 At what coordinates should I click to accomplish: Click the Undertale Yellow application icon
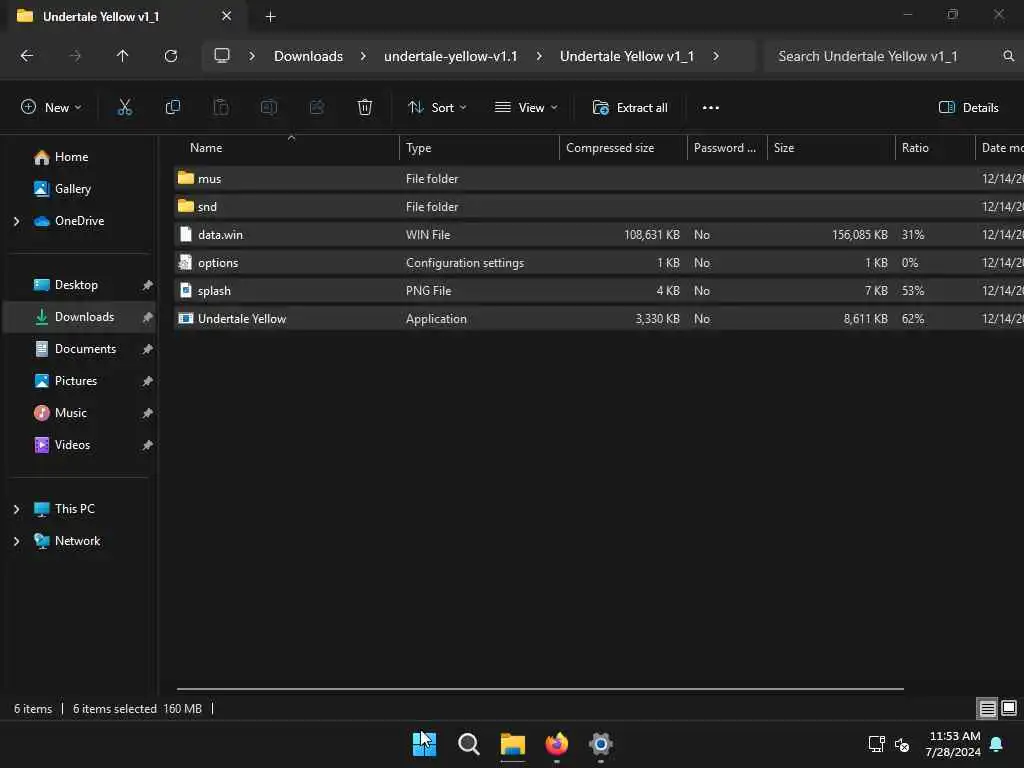(x=186, y=319)
